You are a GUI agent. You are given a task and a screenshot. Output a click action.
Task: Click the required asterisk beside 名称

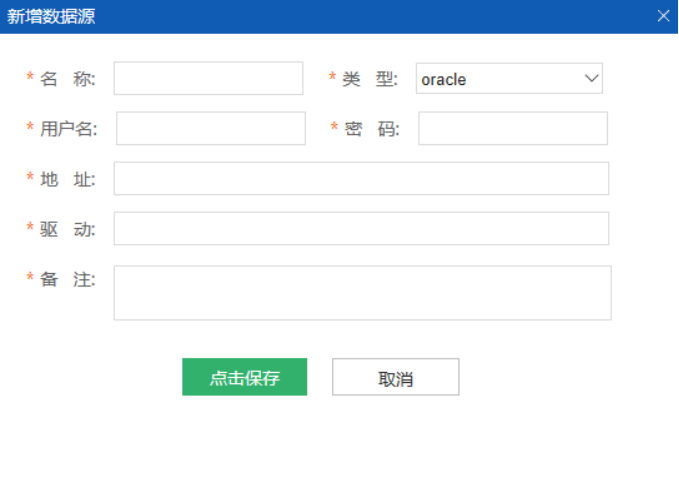(x=30, y=79)
